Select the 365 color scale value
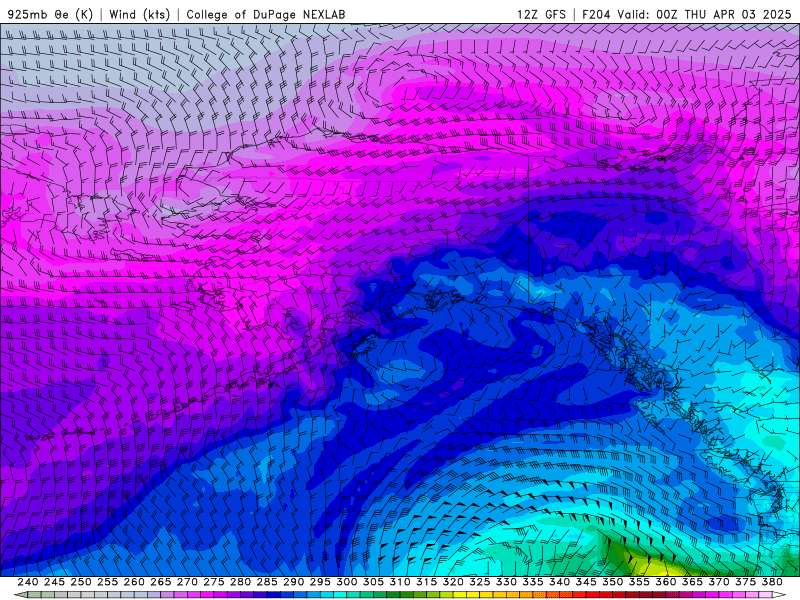800x600 pixels. coord(692,582)
